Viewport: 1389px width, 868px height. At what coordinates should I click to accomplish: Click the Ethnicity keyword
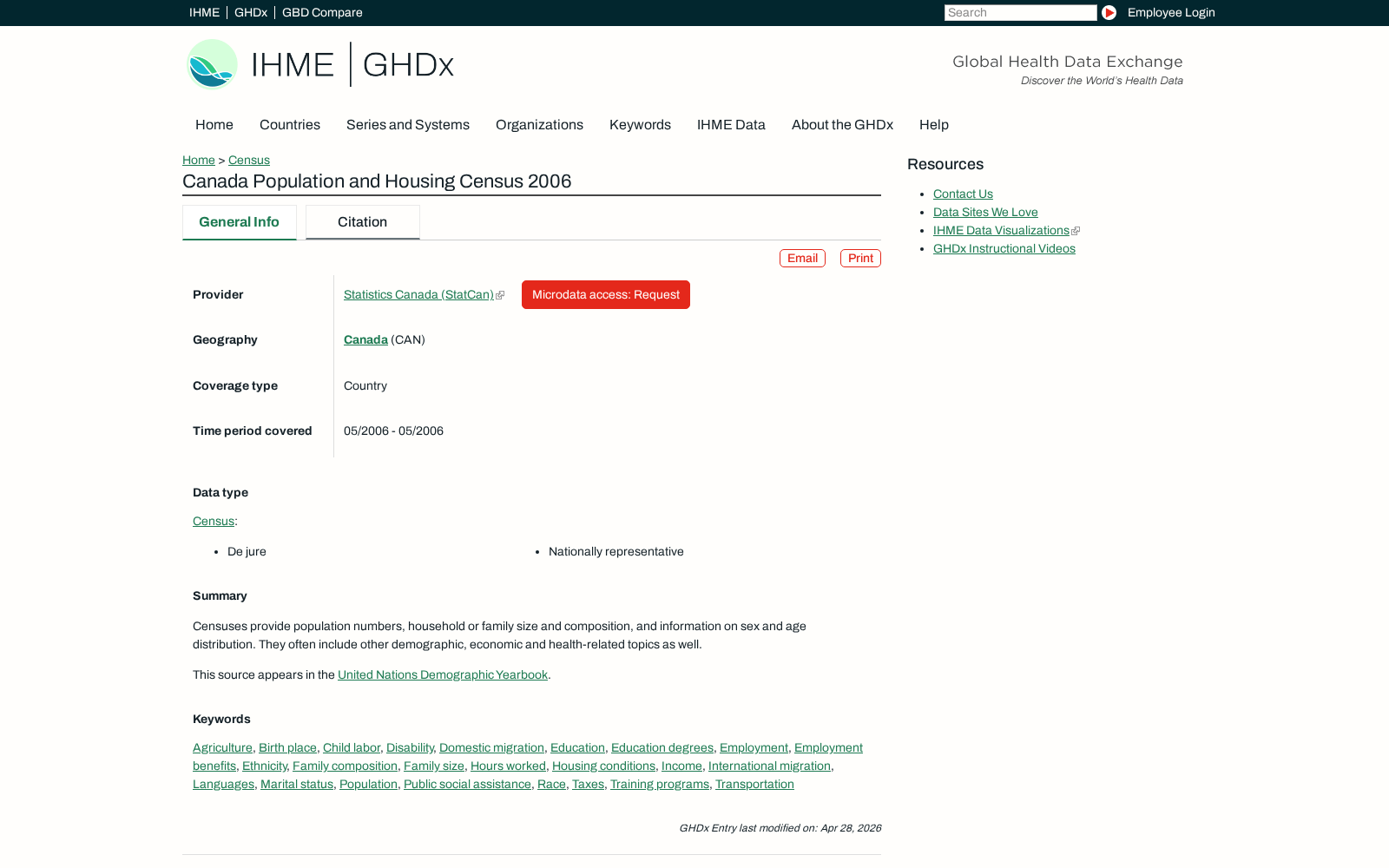tap(265, 766)
